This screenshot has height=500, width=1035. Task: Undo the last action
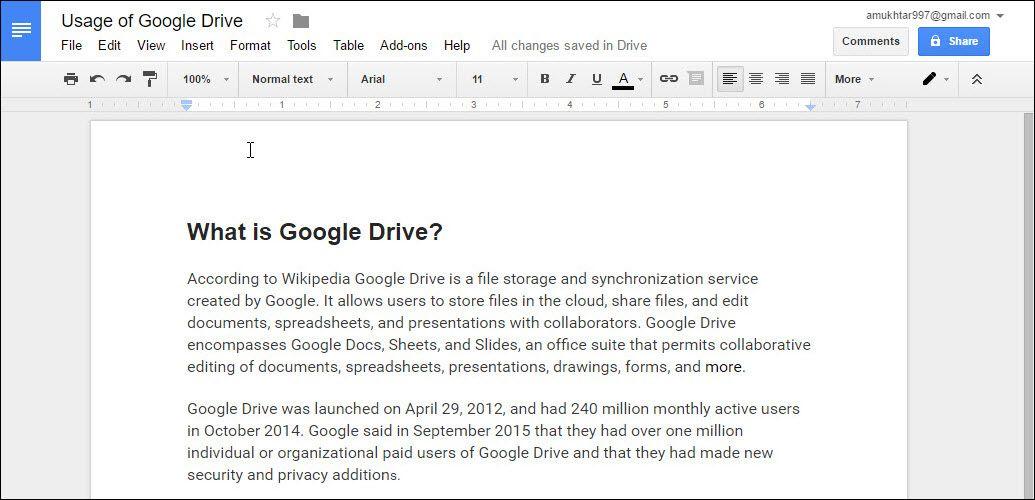(97, 79)
